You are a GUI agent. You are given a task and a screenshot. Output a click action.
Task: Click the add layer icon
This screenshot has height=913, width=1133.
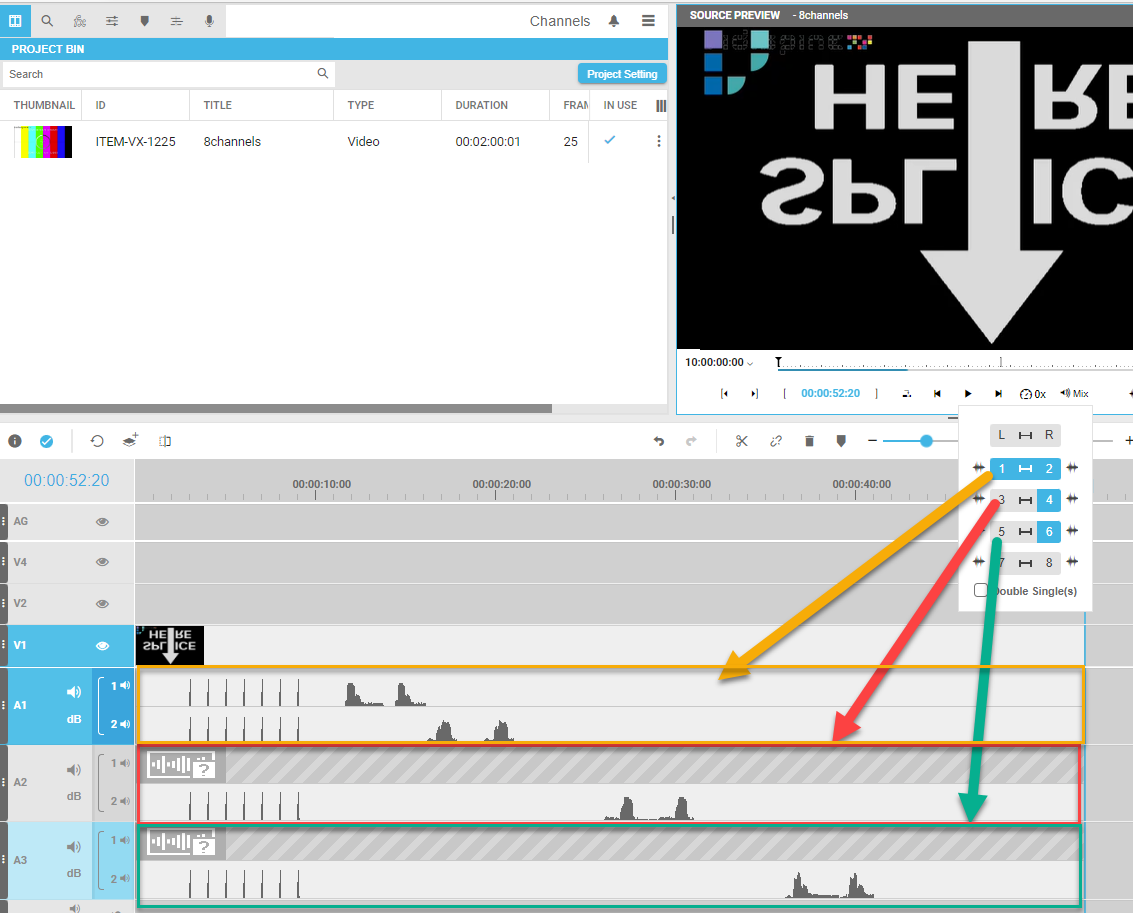130,441
